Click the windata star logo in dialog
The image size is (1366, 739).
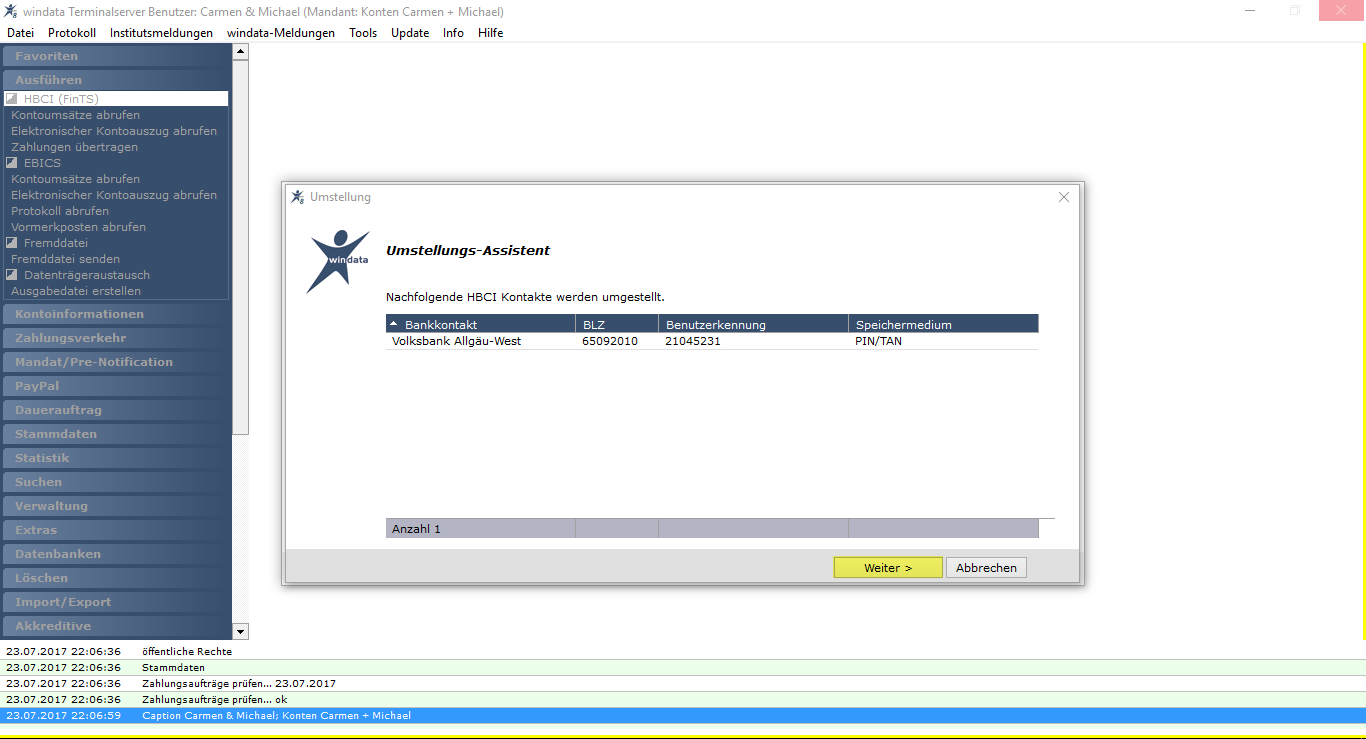click(338, 260)
